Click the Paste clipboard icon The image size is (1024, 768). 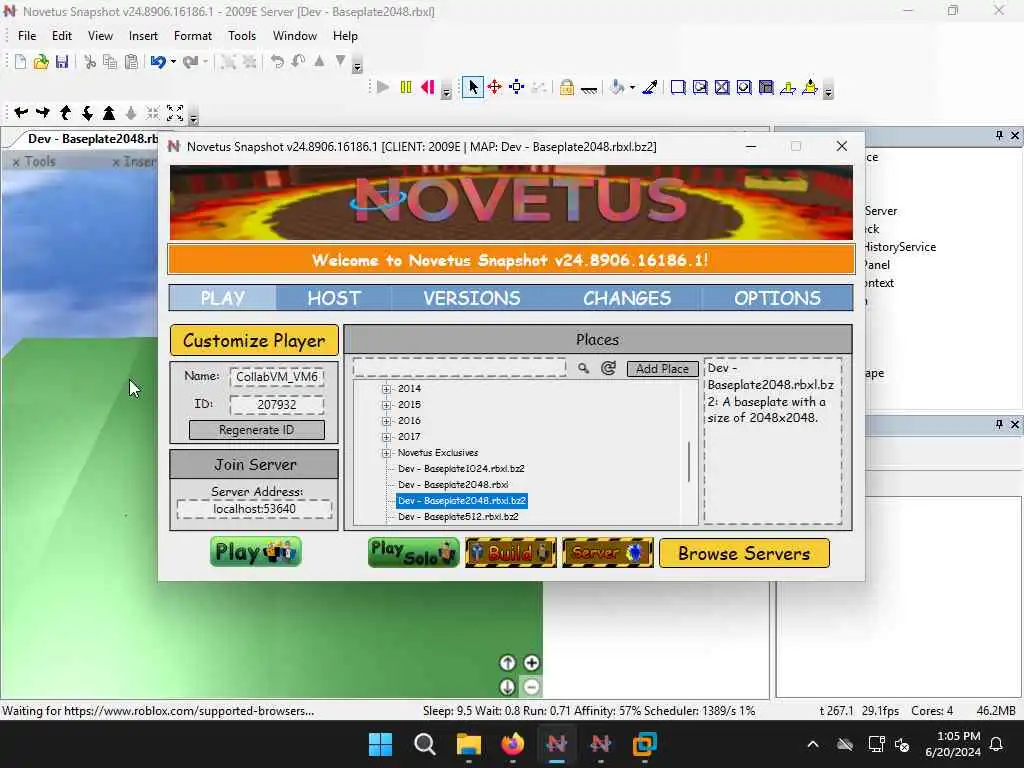tap(131, 62)
